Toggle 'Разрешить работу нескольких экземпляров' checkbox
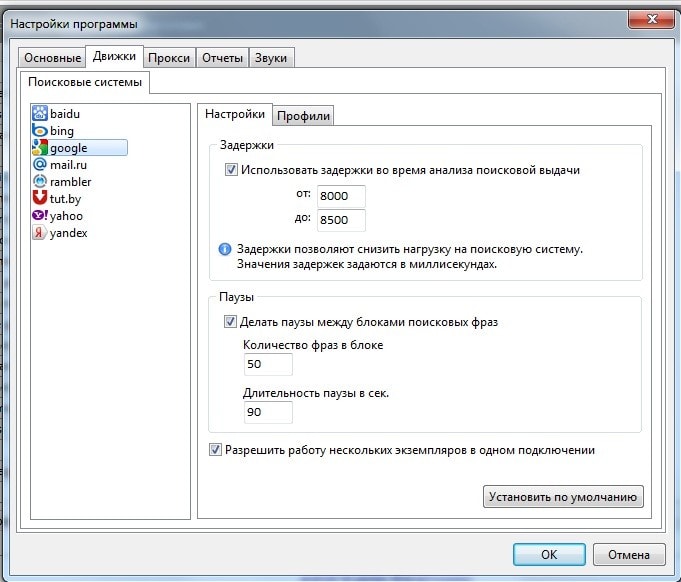681x582 pixels. (216, 450)
